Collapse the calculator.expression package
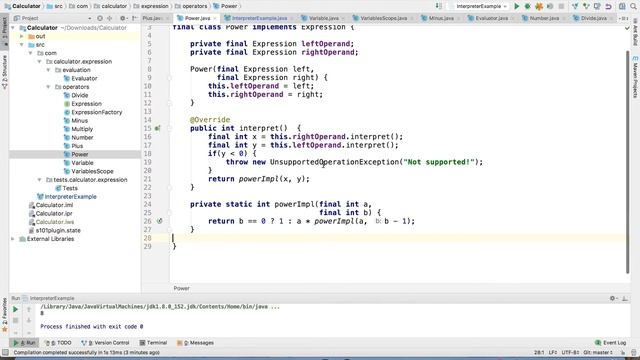Screen dimensions: 640x360 tap(40, 62)
